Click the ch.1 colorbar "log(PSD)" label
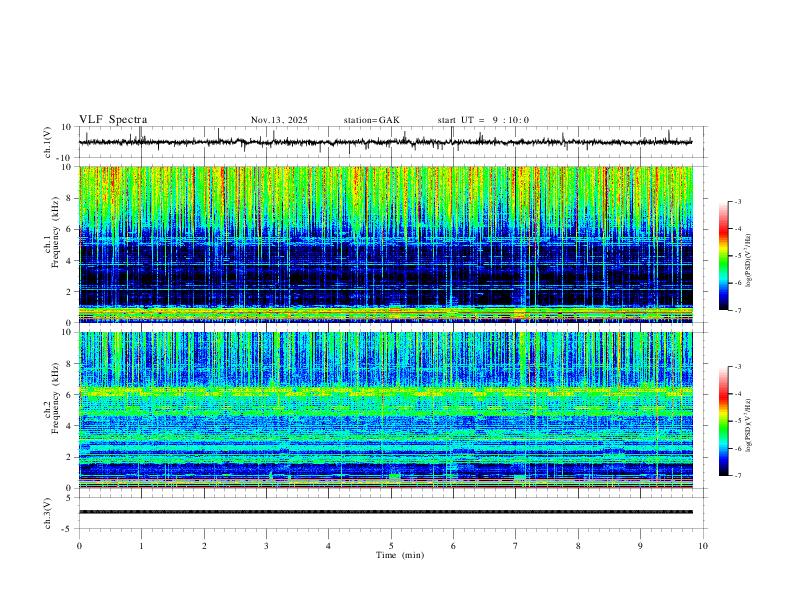792x612 pixels. pyautogui.click(x=749, y=260)
